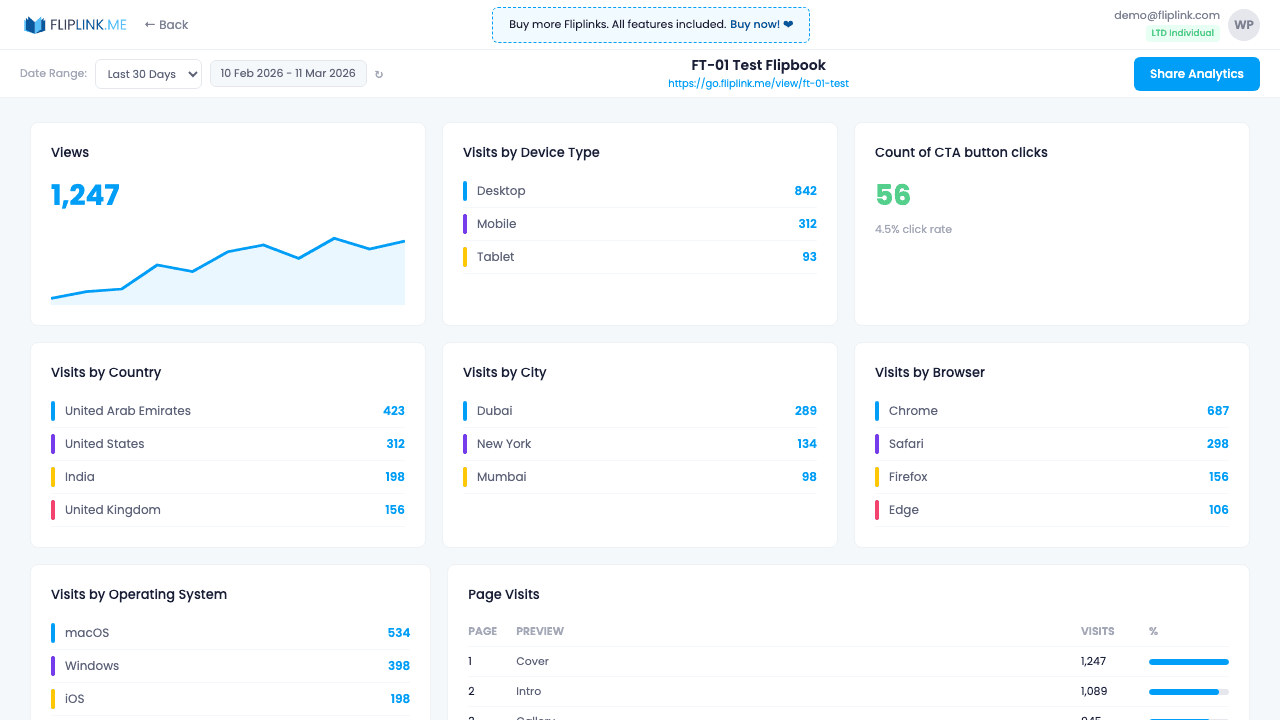Viewport: 1280px width, 720px height.
Task: Open the Last 30 Days dropdown
Action: (148, 73)
